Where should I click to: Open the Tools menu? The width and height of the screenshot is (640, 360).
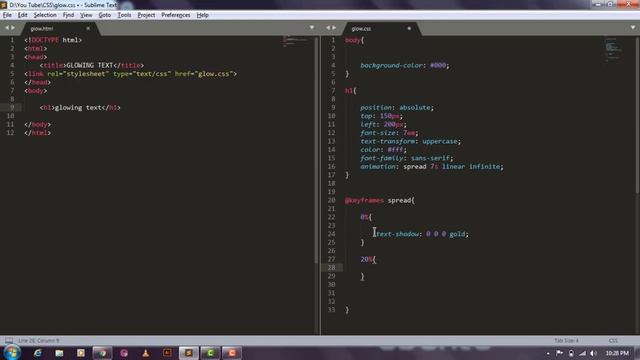coord(124,15)
